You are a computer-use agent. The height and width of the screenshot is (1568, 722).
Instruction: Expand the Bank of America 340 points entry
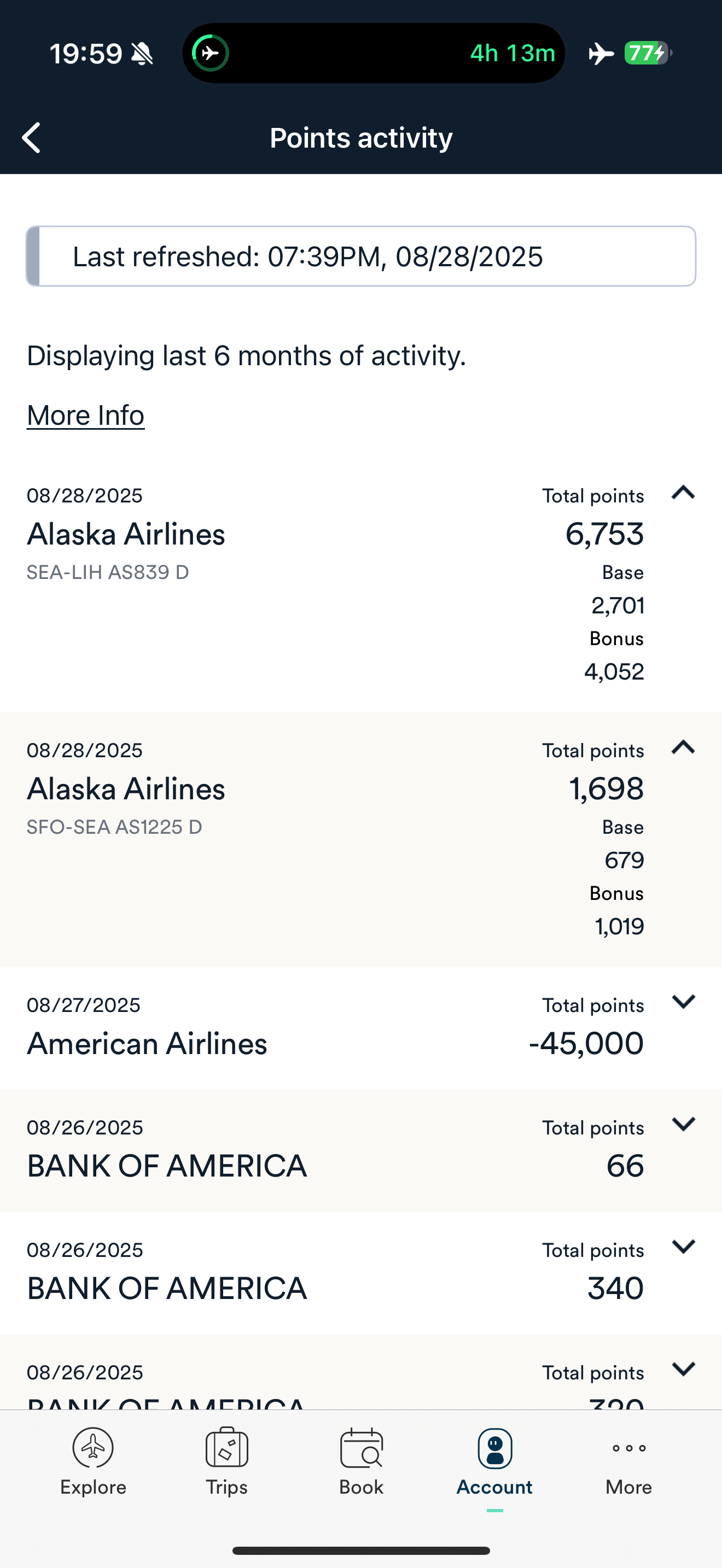tap(683, 1247)
